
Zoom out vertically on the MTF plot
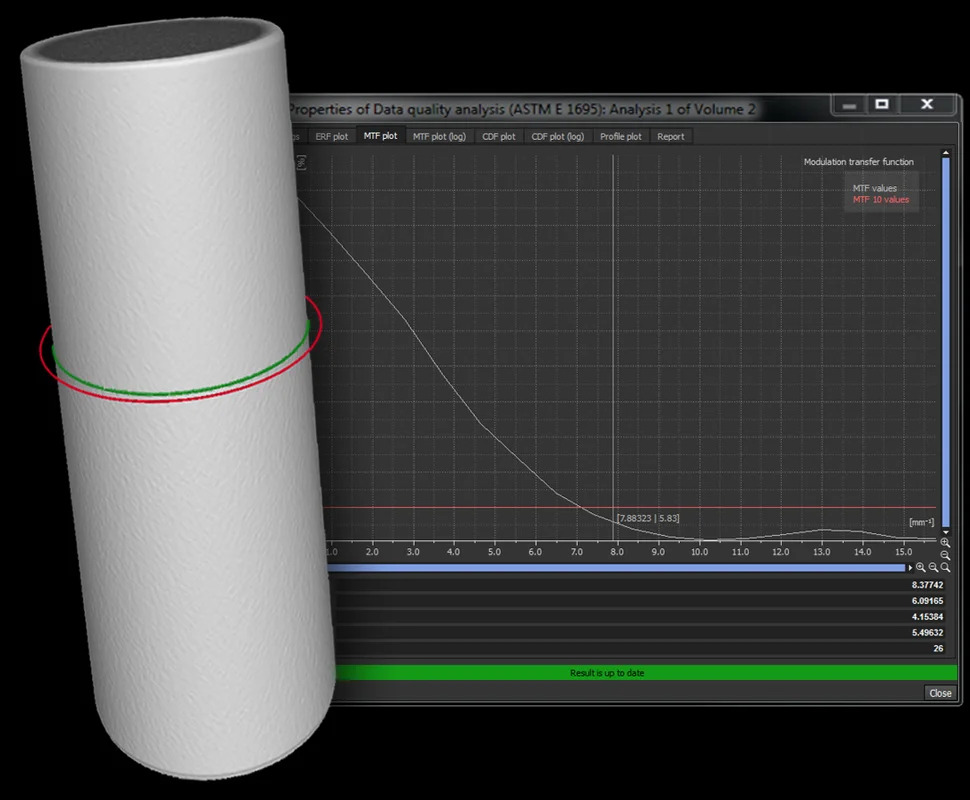coord(945,555)
